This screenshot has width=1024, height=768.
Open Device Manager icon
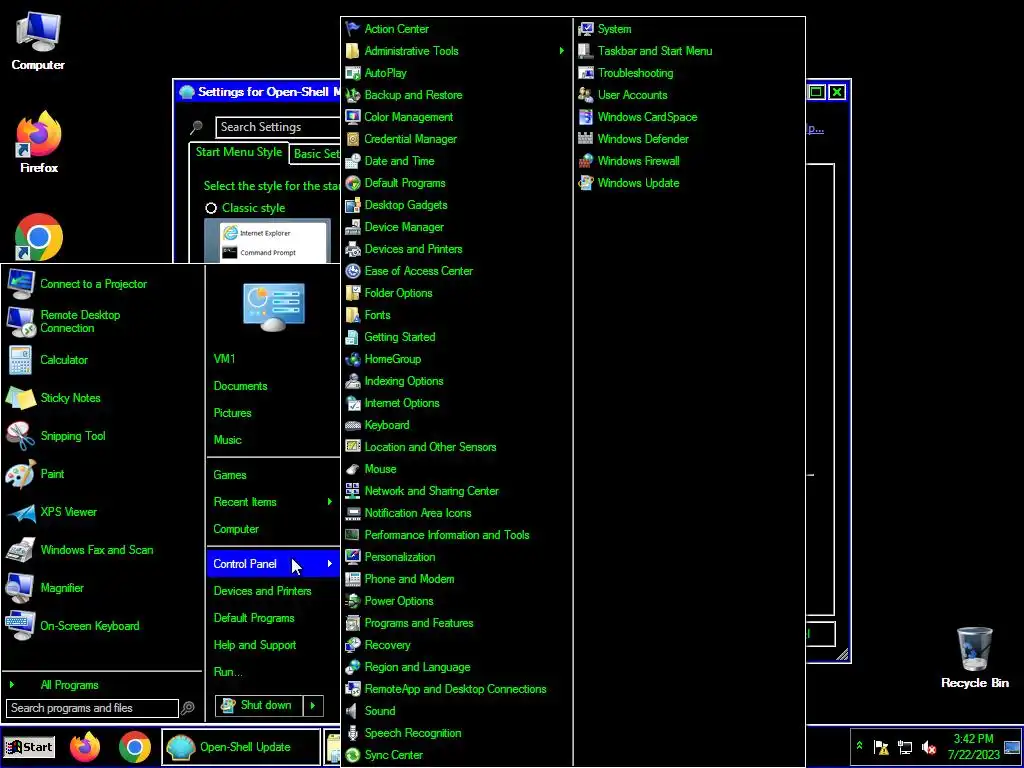pos(353,227)
